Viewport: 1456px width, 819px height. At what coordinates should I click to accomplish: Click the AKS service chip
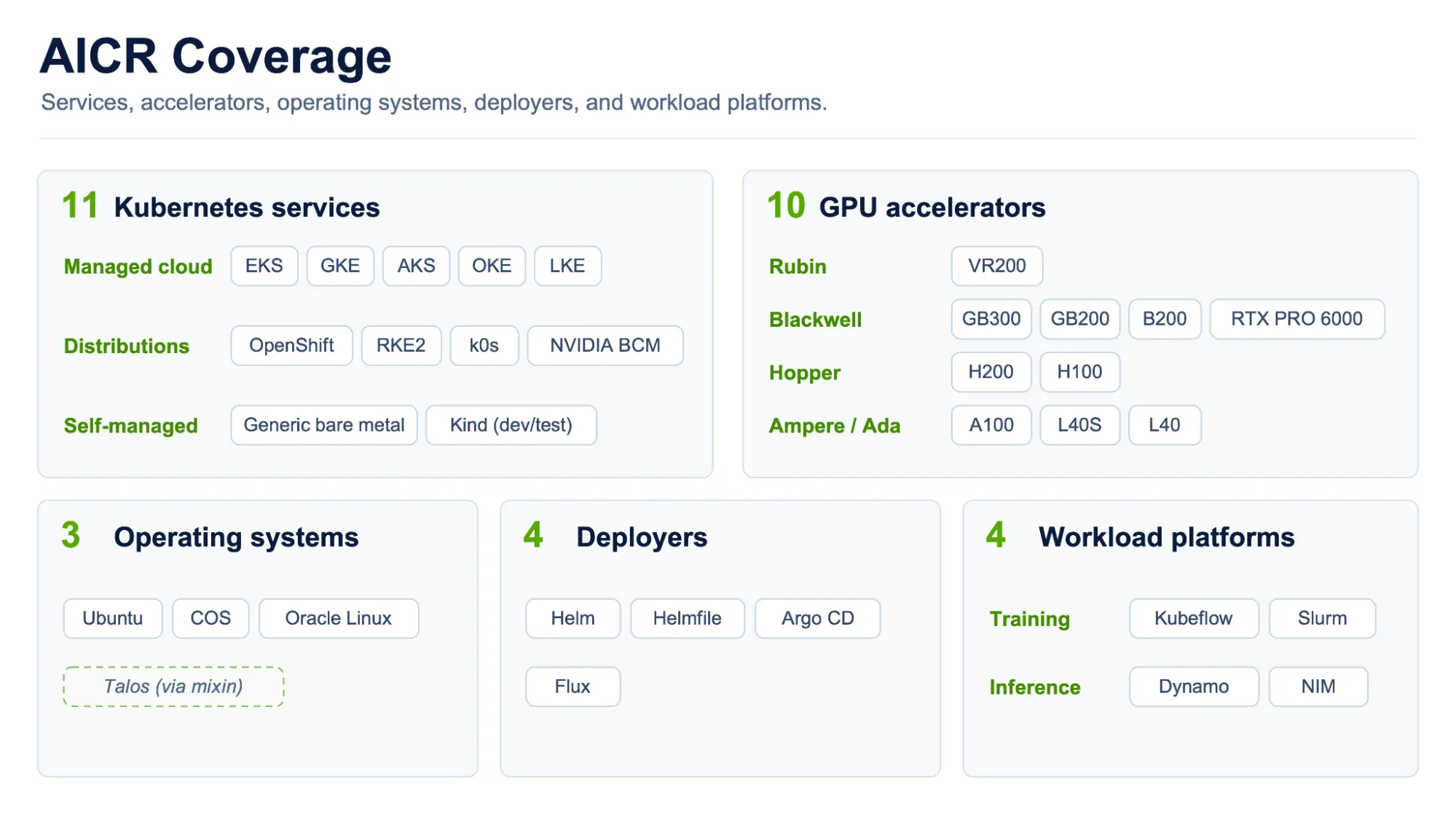tap(416, 266)
